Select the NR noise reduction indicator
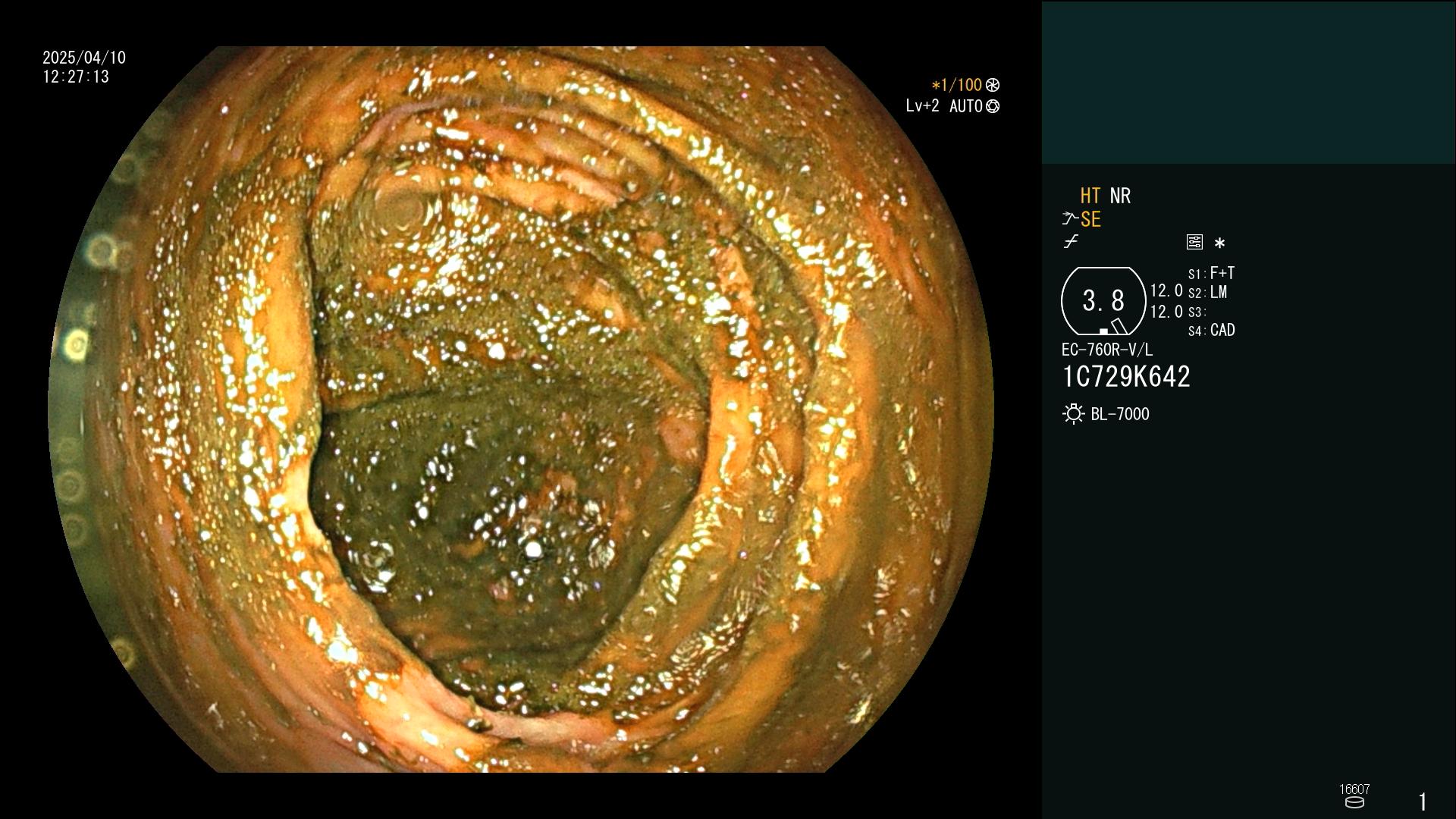The image size is (1456, 819). 1120,196
